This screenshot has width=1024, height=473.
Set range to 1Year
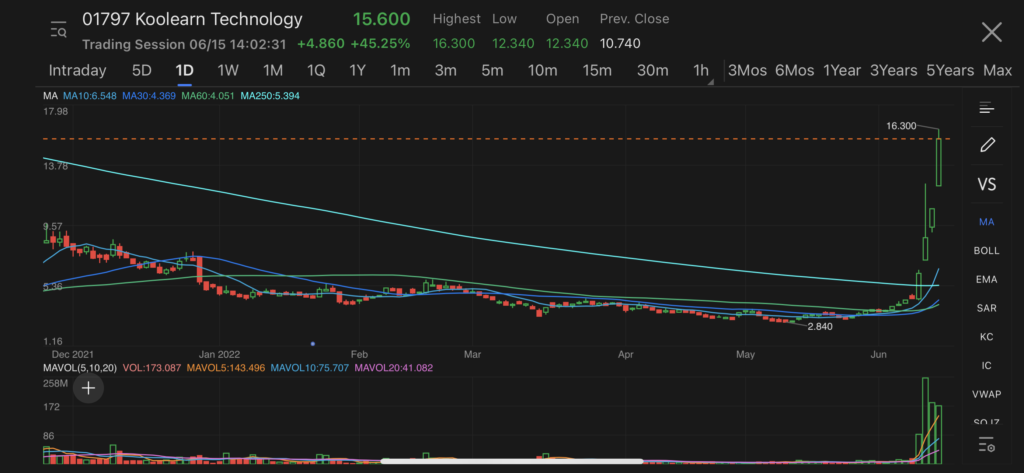click(x=842, y=71)
